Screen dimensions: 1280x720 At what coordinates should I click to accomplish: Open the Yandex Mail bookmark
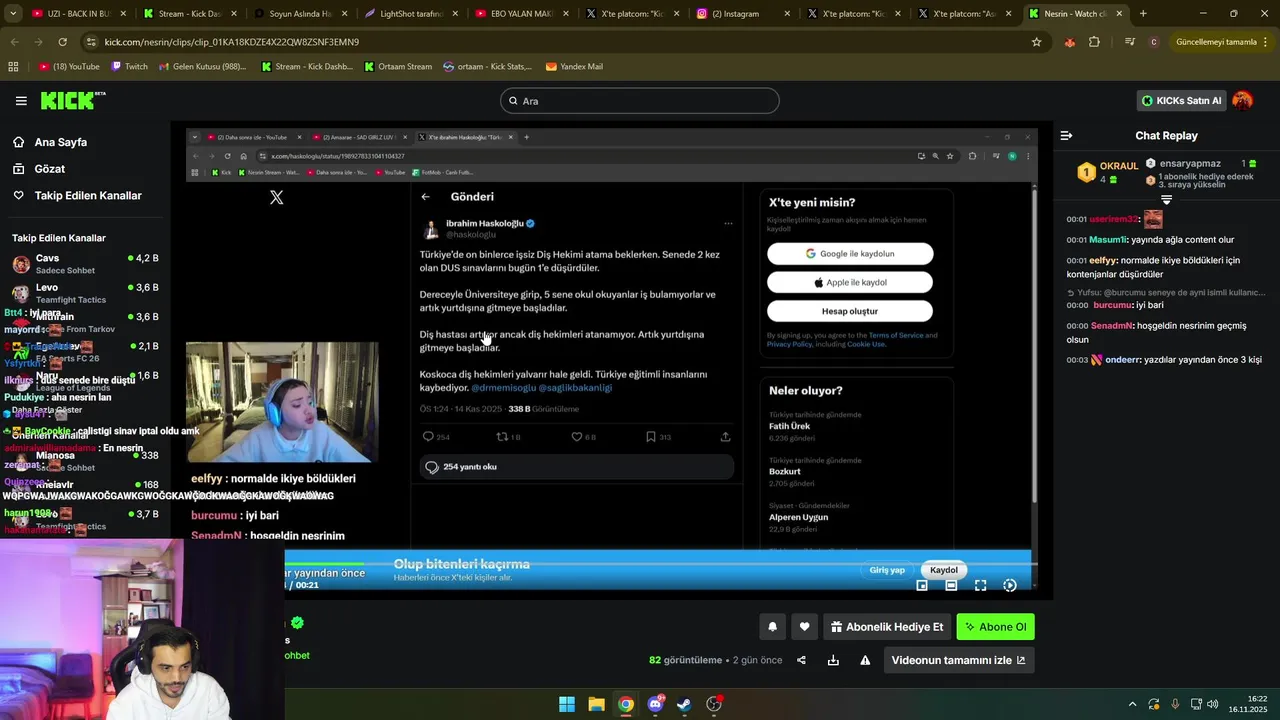coord(574,67)
